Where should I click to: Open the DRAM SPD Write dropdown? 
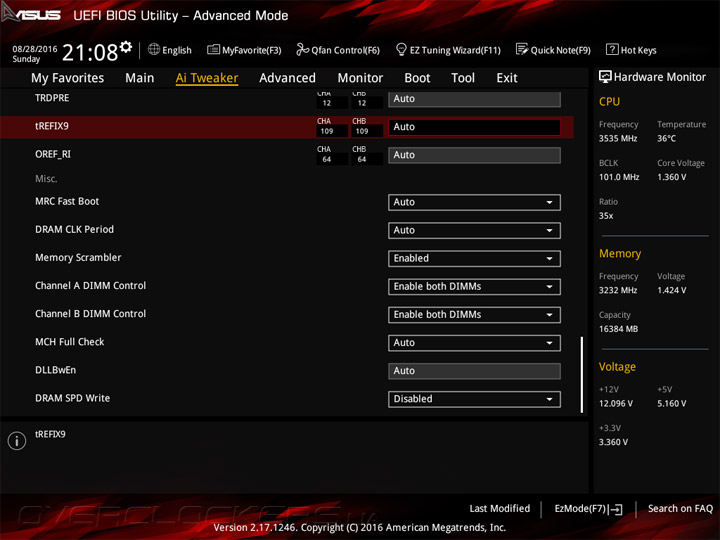pos(474,399)
